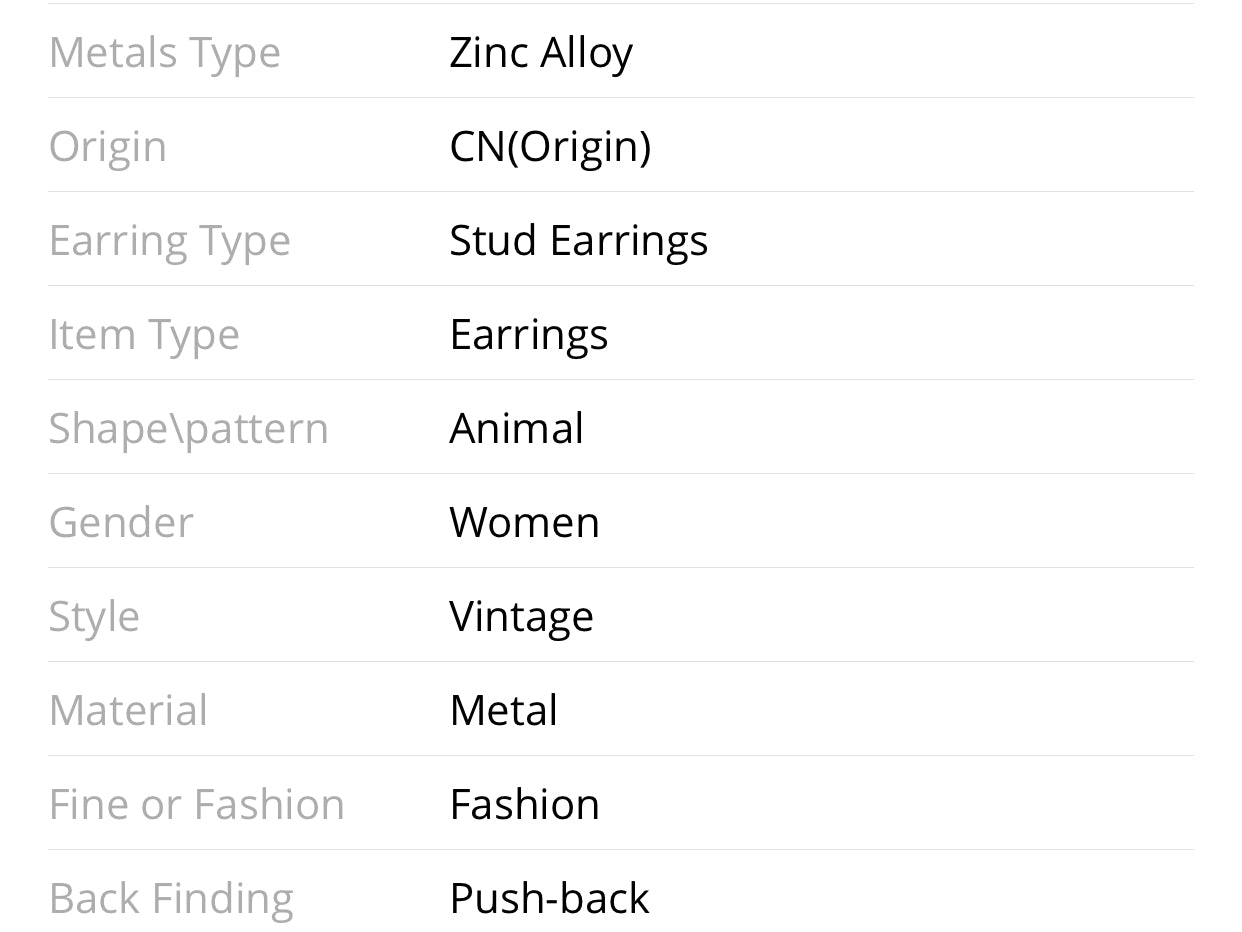The width and height of the screenshot is (1242, 932).
Task: Select the "Fashion" value text
Action: tap(524, 805)
